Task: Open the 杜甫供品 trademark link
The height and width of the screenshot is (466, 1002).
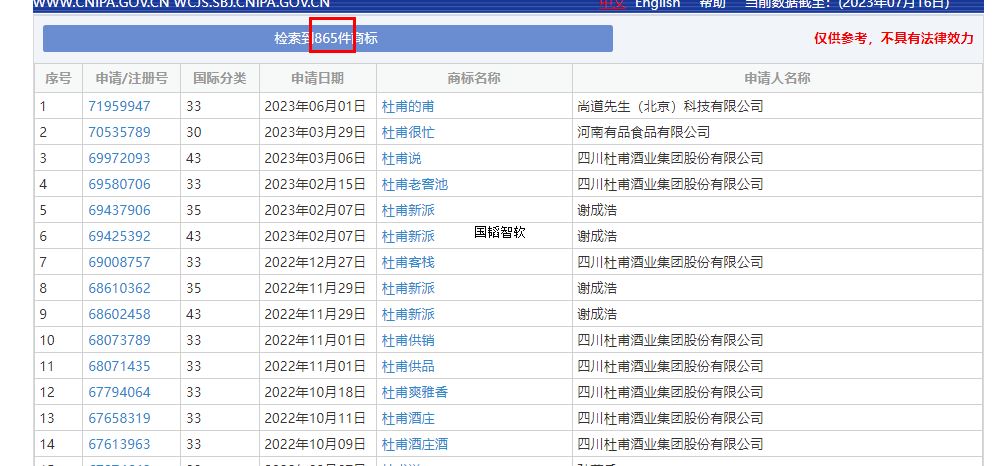Action: [408, 366]
